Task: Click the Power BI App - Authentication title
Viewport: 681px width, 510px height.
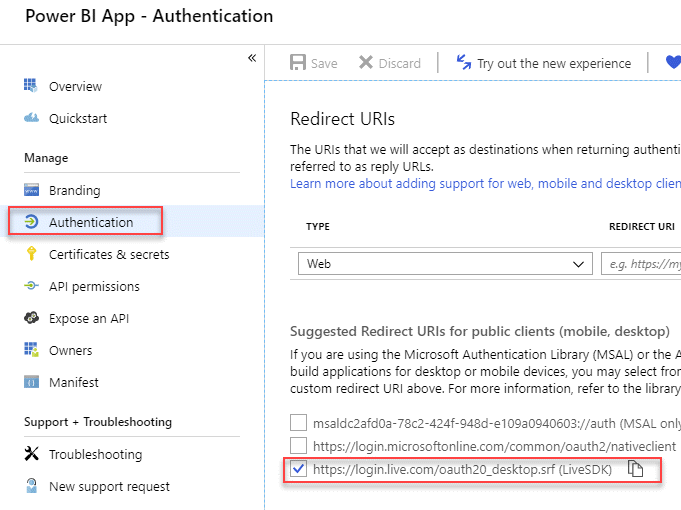Action: pos(149,17)
